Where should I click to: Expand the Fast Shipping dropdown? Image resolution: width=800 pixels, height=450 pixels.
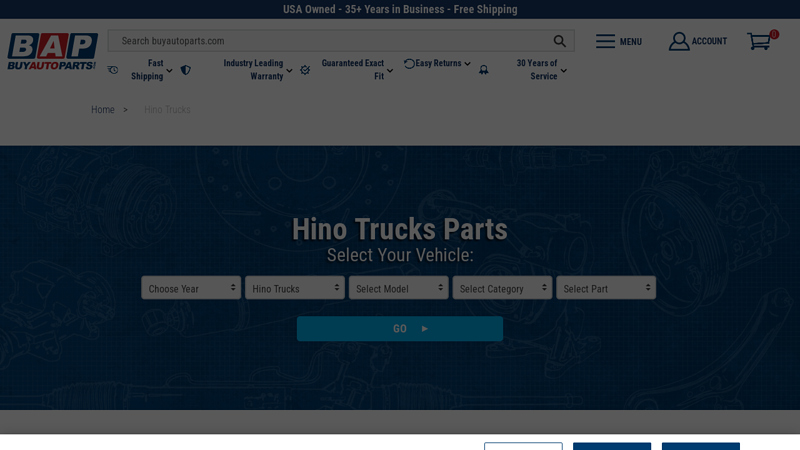click(x=169, y=71)
